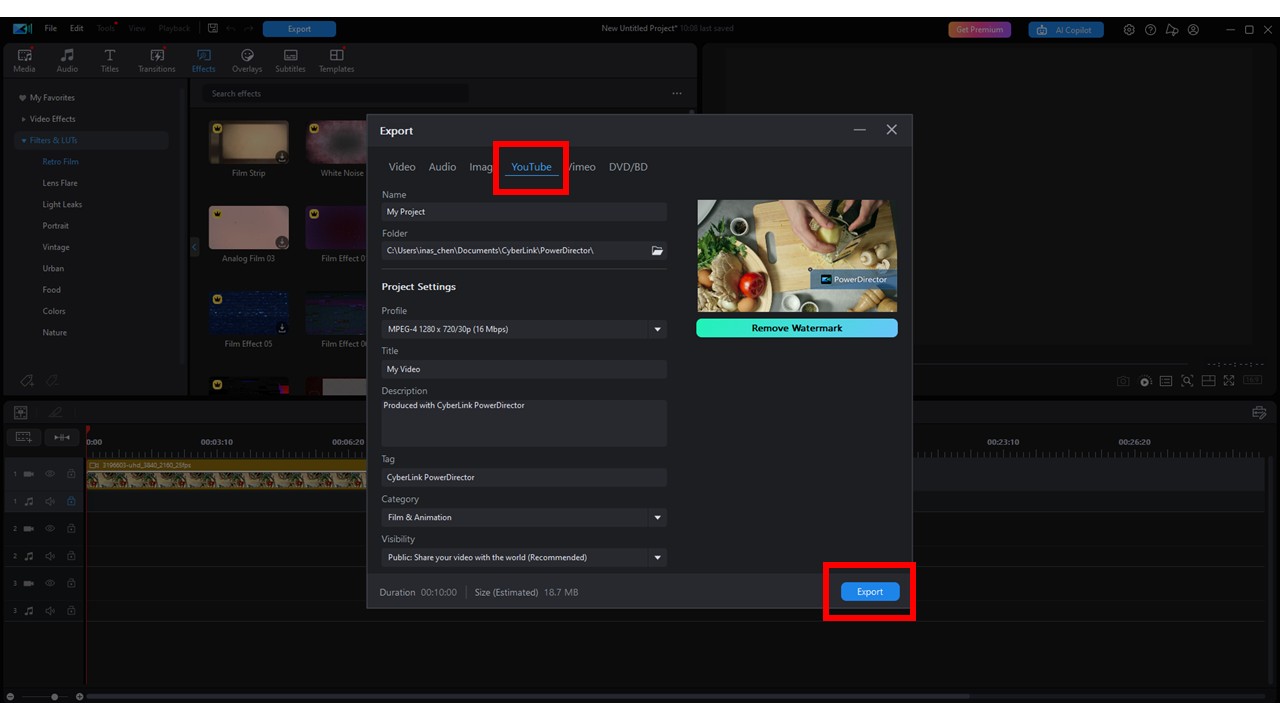Adjust the timeline zoom slider

(x=55, y=696)
